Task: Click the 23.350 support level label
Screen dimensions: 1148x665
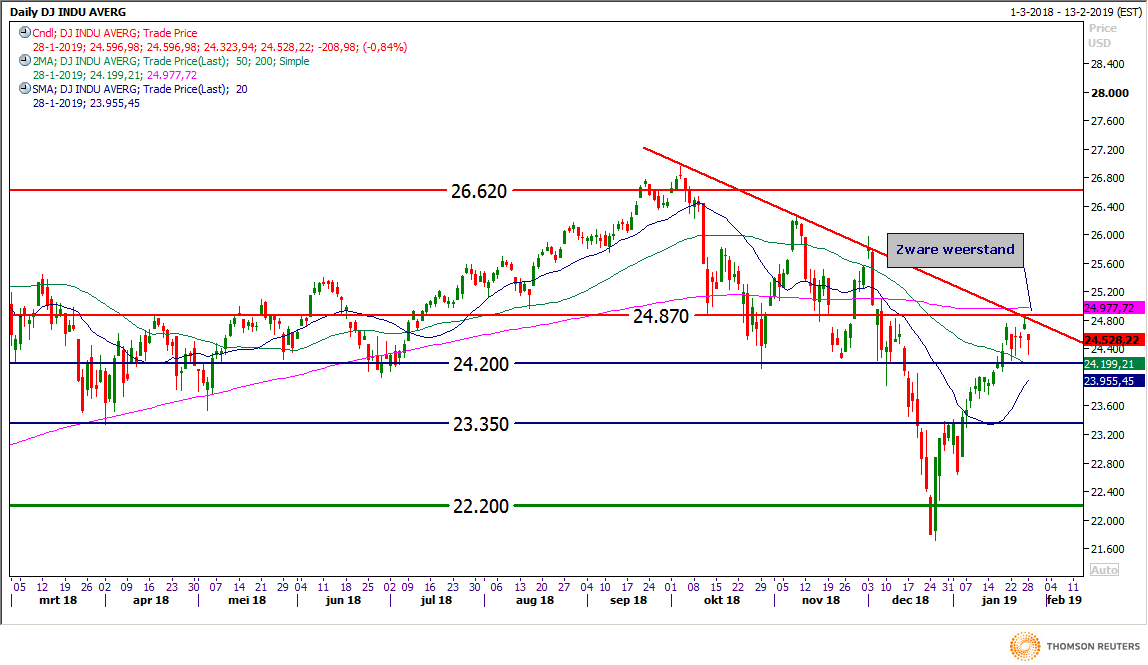Action: [x=480, y=424]
